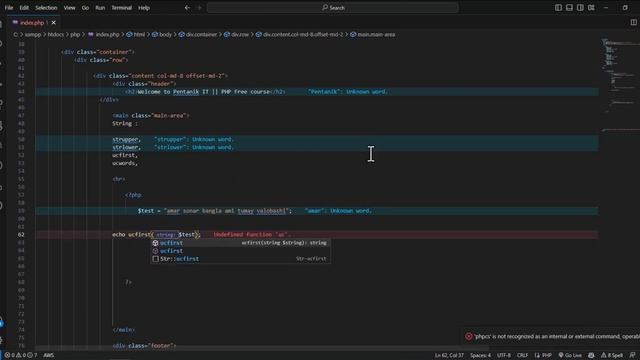Change indentation via Spaces: 4

[x=480, y=356]
